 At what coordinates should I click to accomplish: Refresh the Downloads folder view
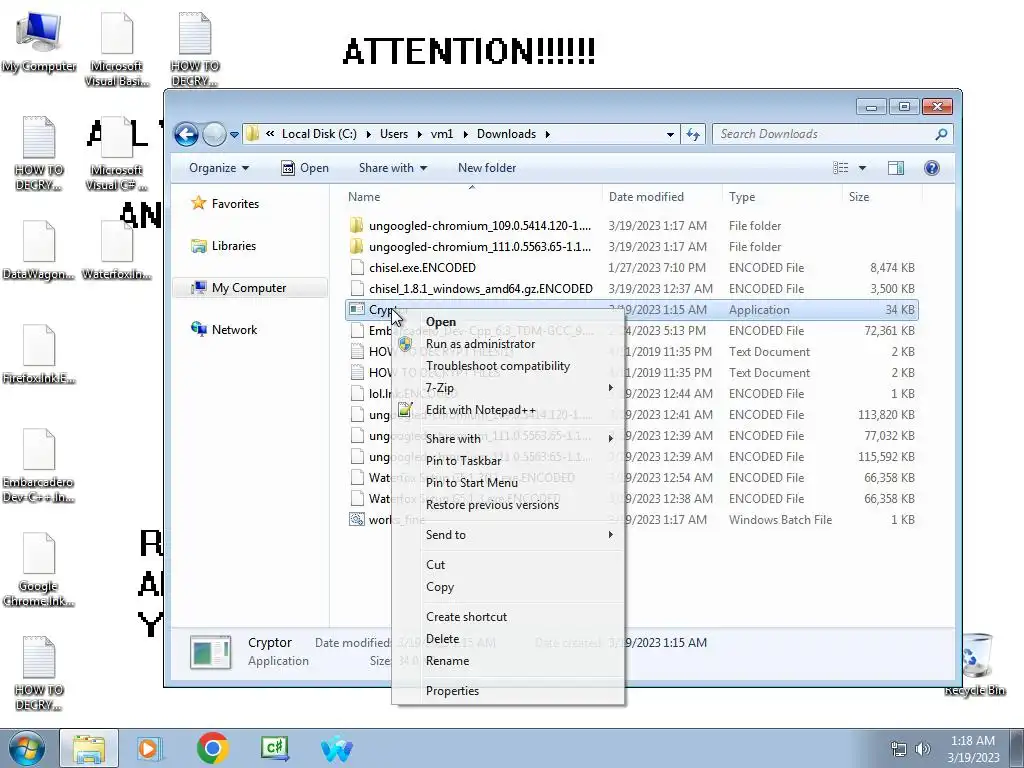pos(693,135)
